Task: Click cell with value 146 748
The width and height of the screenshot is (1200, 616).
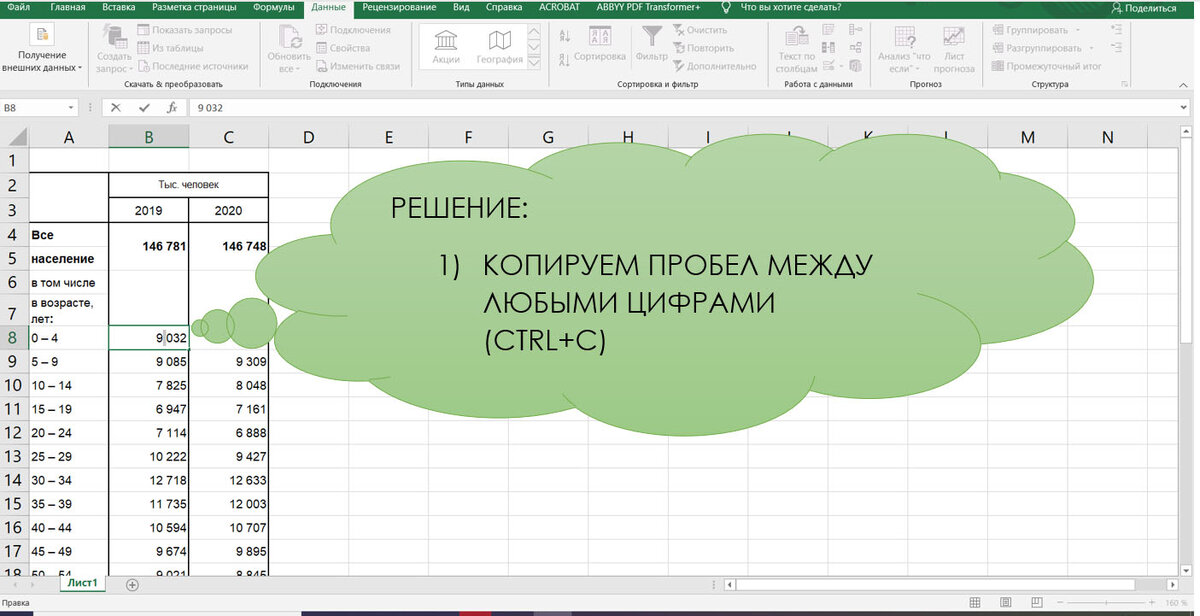Action: [x=229, y=246]
